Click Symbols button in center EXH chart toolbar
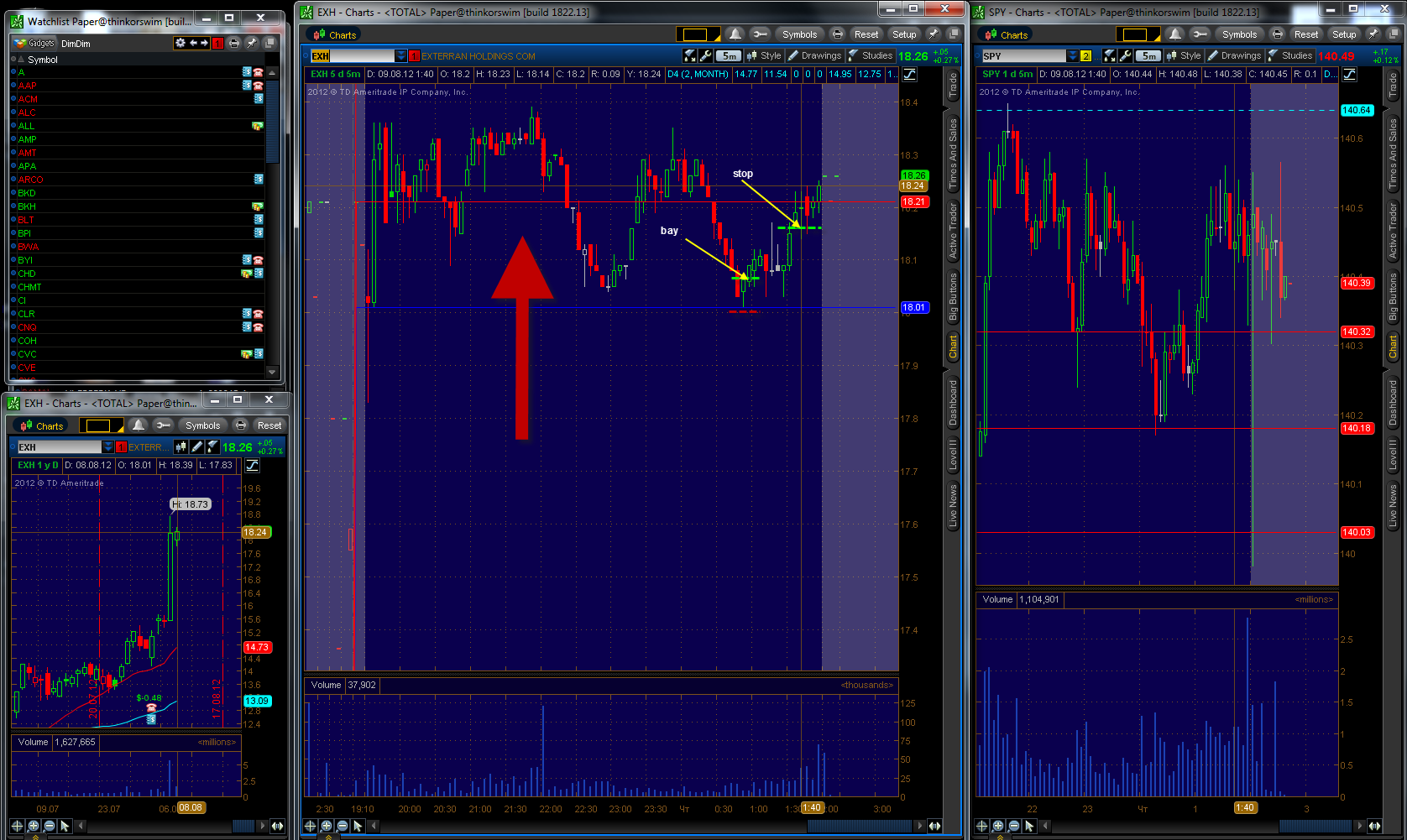The width and height of the screenshot is (1407, 840). click(799, 34)
